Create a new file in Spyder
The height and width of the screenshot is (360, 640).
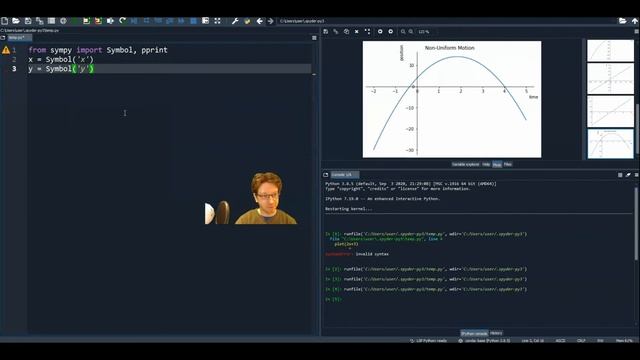[4, 21]
